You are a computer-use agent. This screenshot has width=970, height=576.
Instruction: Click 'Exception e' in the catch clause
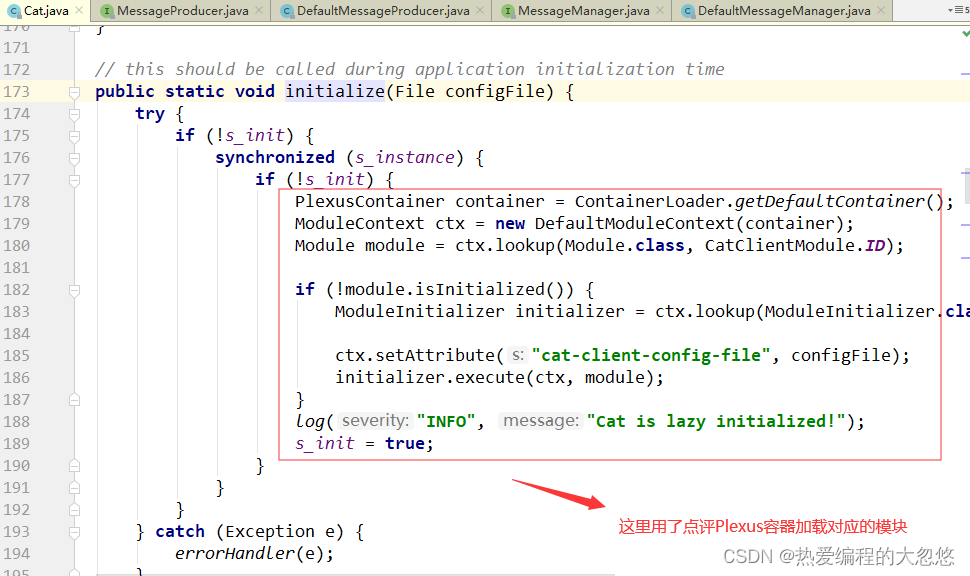(x=279, y=531)
